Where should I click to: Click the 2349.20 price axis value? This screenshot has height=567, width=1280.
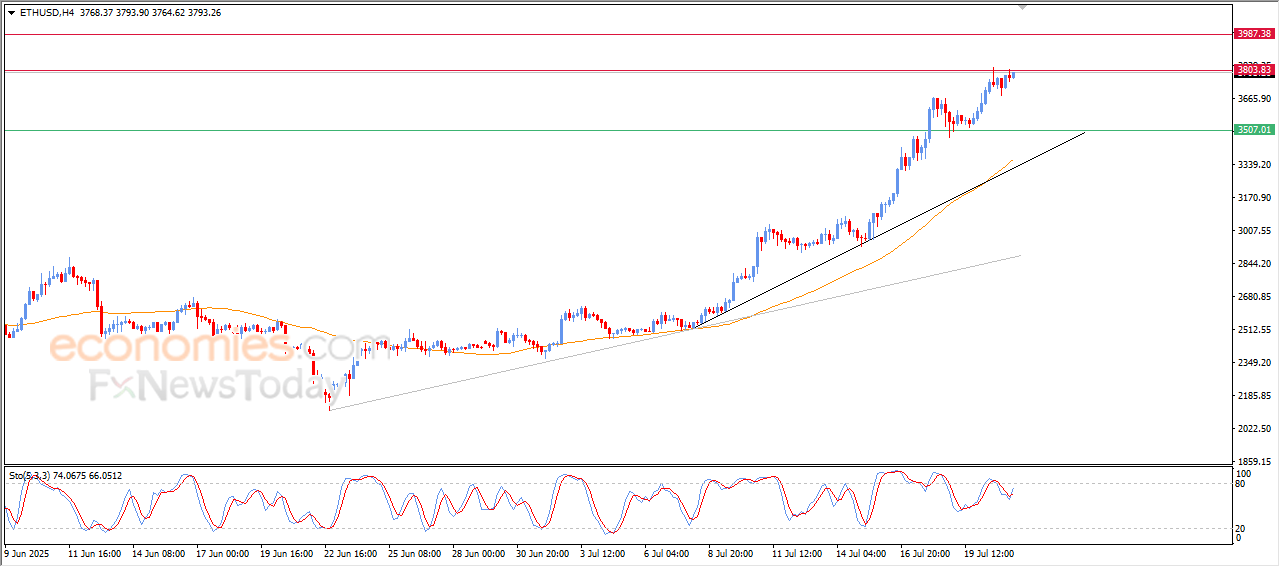click(1254, 363)
